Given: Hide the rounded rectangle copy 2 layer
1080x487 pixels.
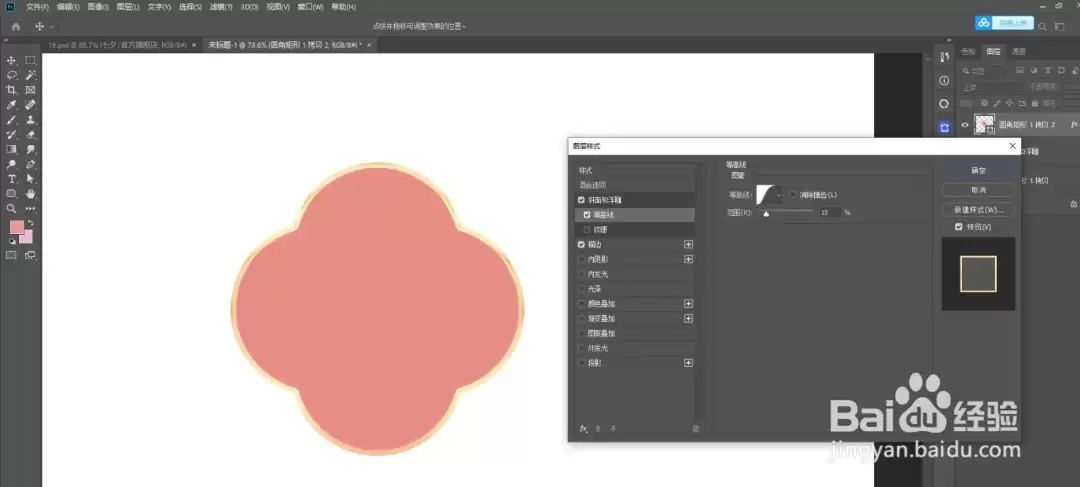Looking at the screenshot, I should click(964, 125).
